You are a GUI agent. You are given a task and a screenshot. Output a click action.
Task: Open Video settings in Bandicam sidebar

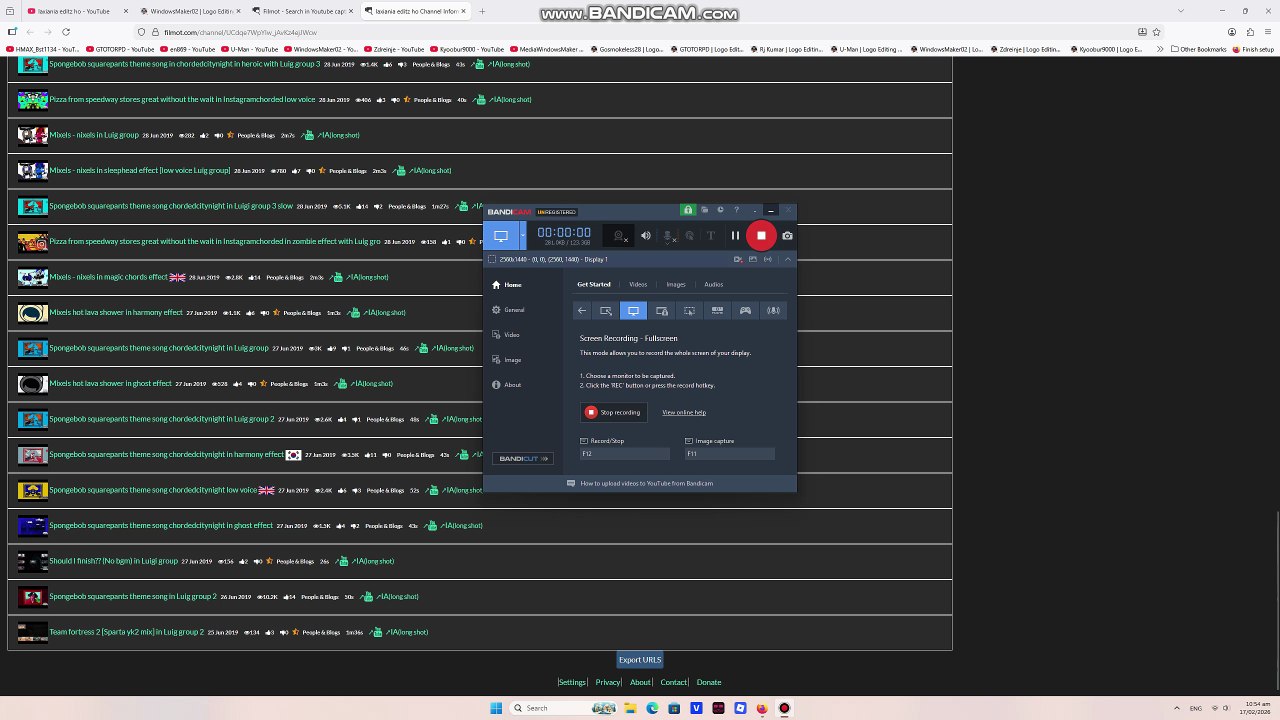[506, 335]
